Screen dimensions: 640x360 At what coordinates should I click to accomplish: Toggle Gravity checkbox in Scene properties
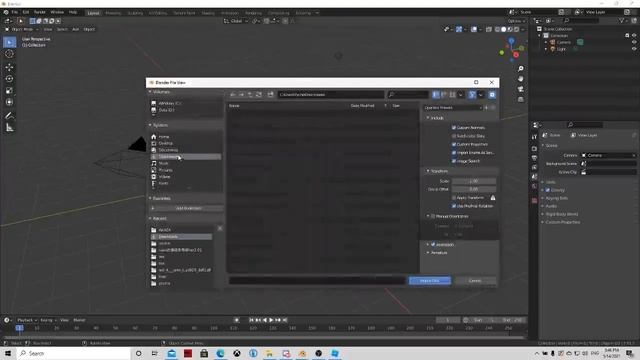(x=548, y=190)
